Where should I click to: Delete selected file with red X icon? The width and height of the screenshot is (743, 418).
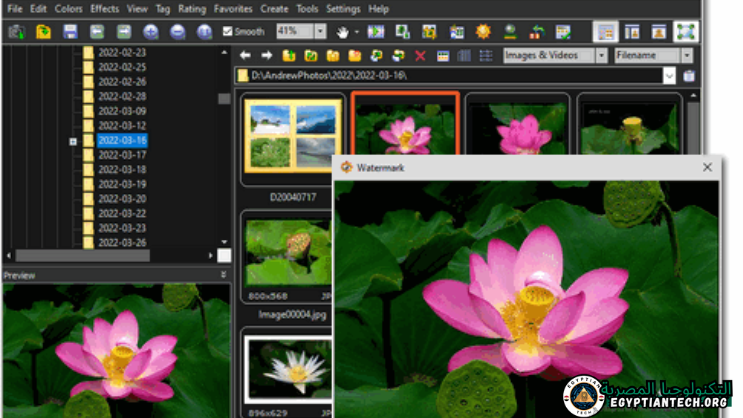click(x=420, y=56)
